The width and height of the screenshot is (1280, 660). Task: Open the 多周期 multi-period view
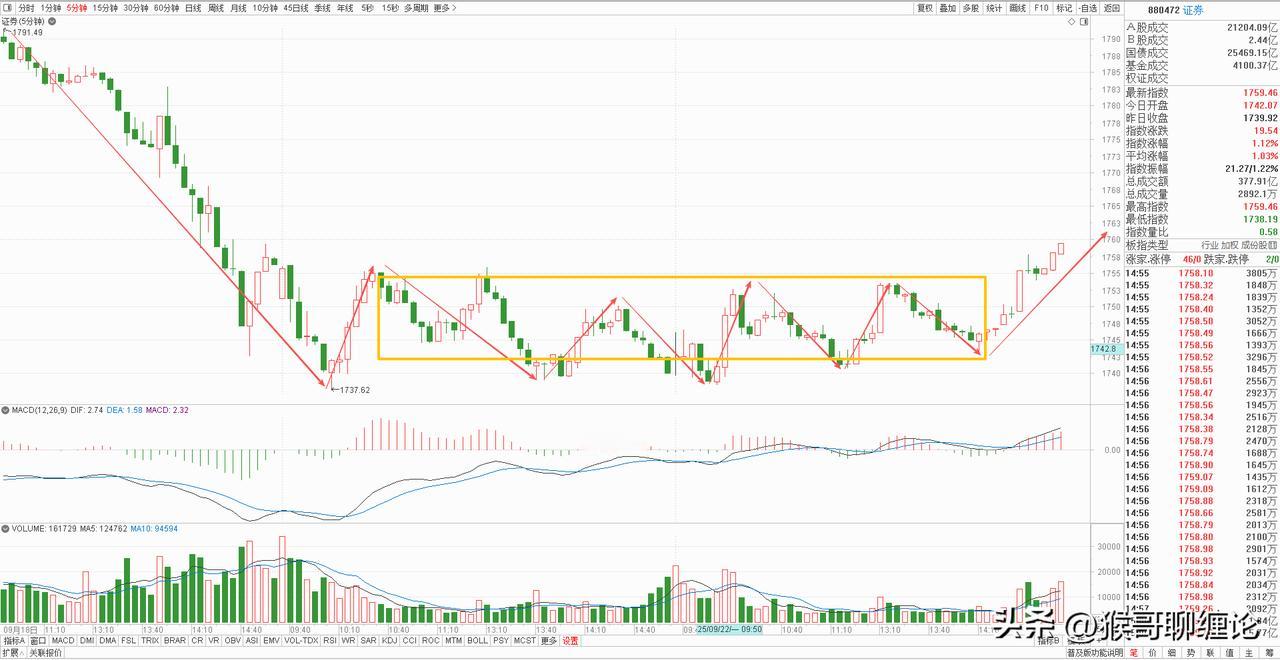(416, 8)
